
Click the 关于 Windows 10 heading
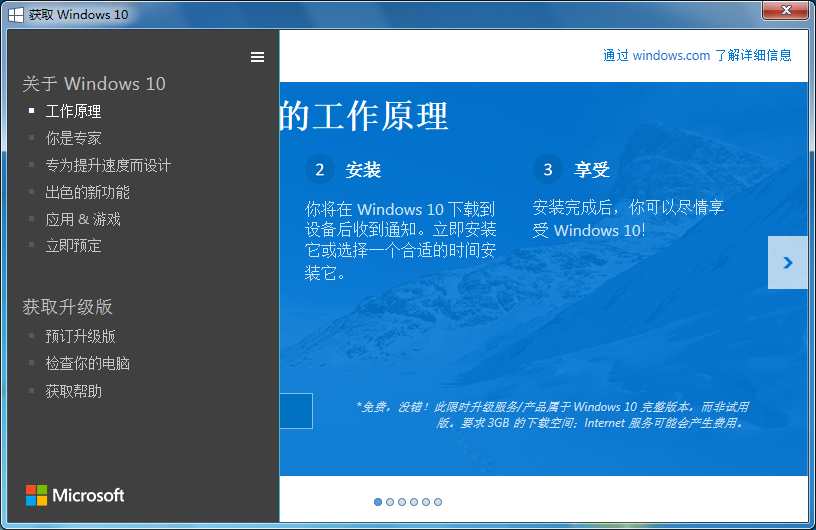point(94,84)
